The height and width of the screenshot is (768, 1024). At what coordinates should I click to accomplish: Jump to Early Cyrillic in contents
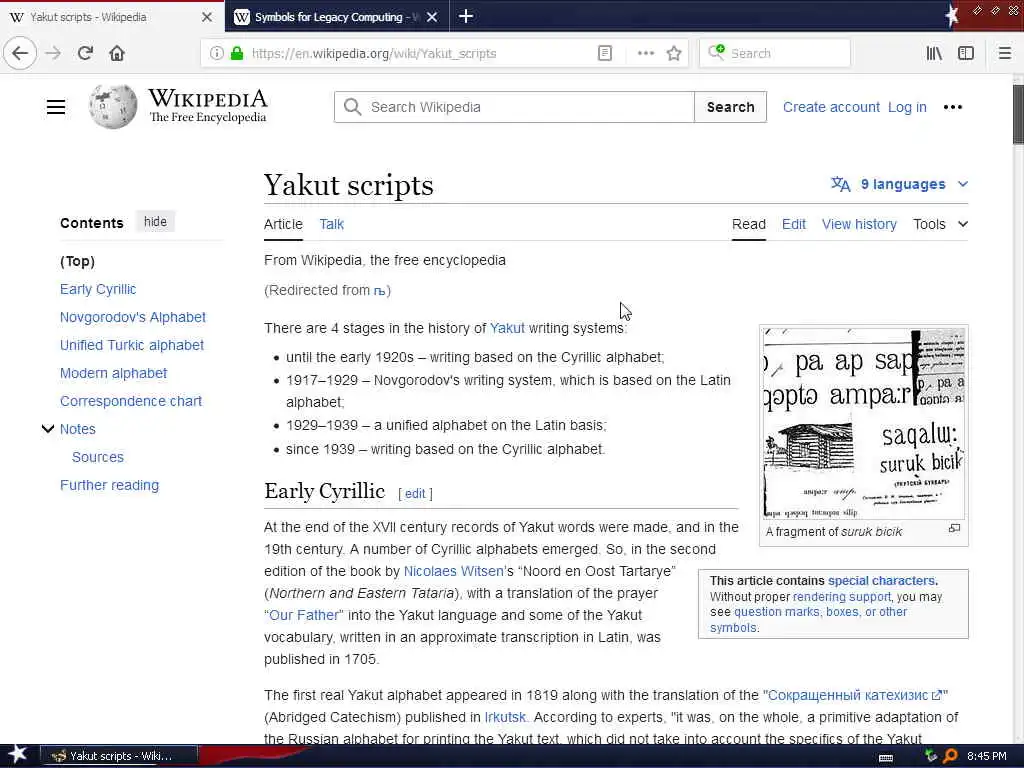click(x=98, y=289)
